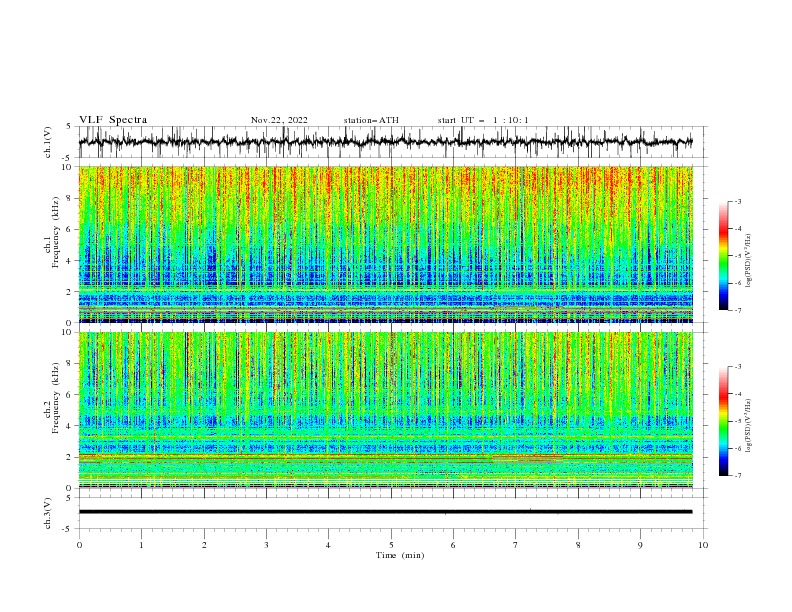Click the 'ch.1(V)' waveform axis label
This screenshot has height=612, width=792.
[x=48, y=142]
